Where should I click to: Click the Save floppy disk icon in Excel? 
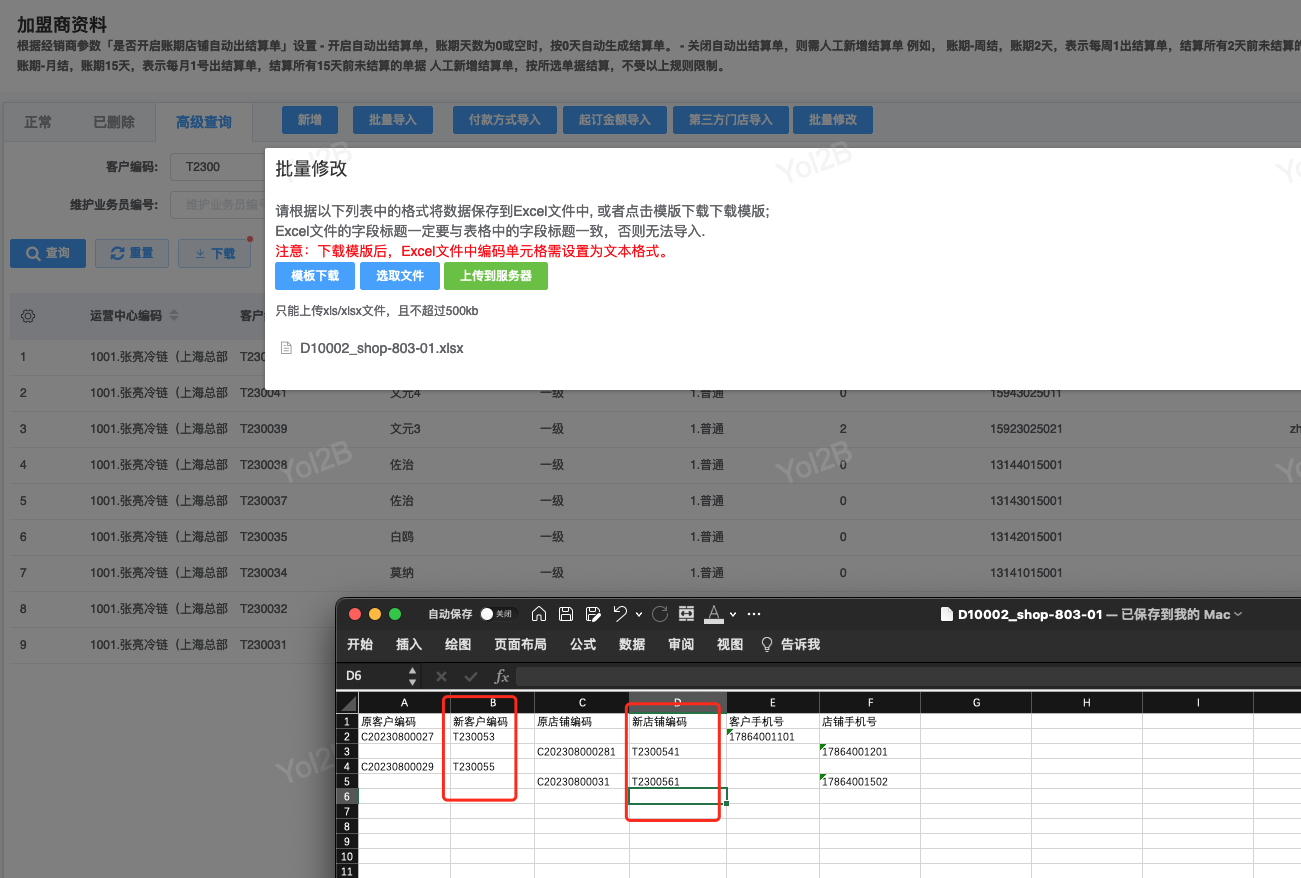[x=566, y=614]
